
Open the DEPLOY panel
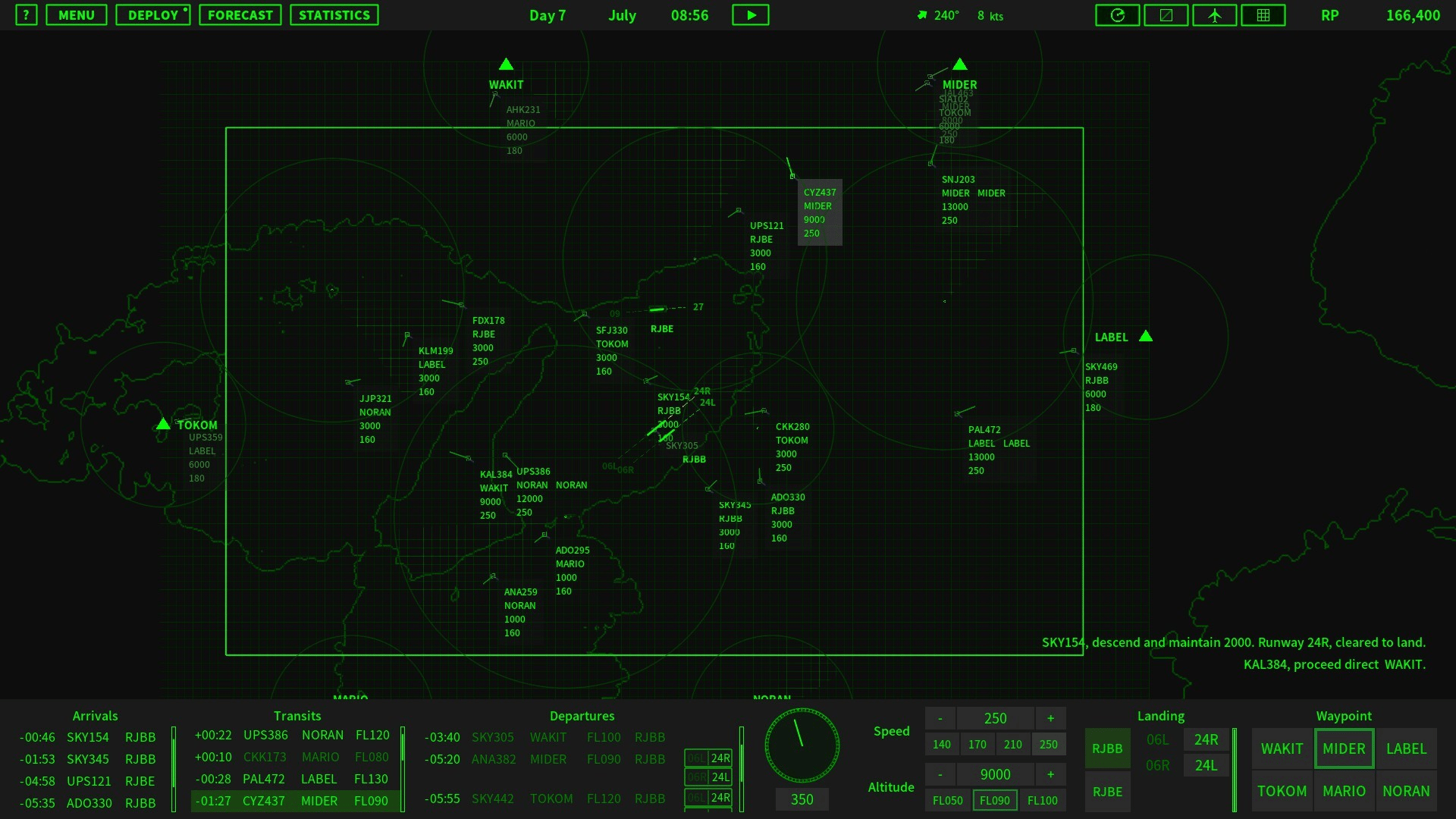click(x=152, y=15)
